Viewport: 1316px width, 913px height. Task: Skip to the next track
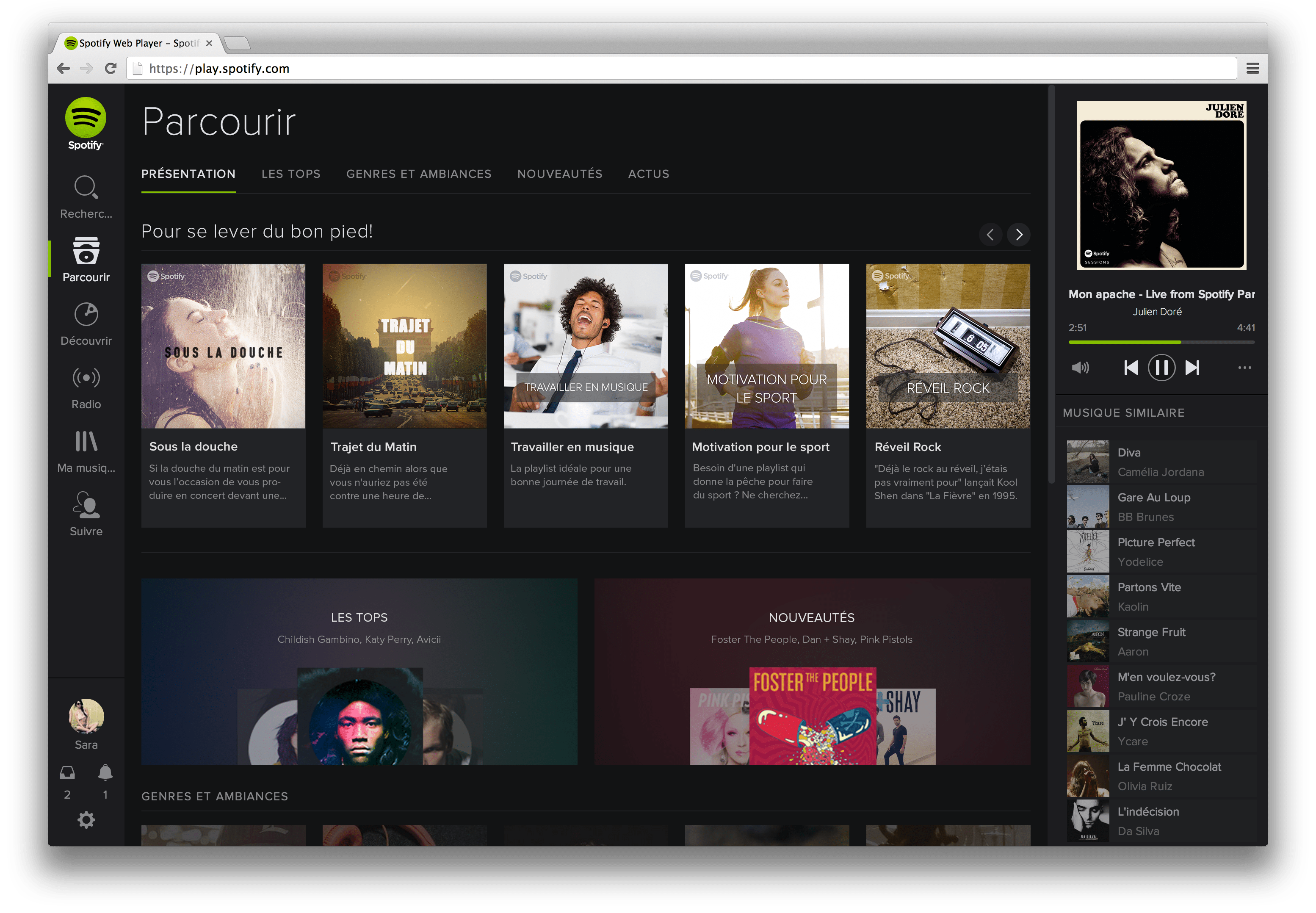1192,367
